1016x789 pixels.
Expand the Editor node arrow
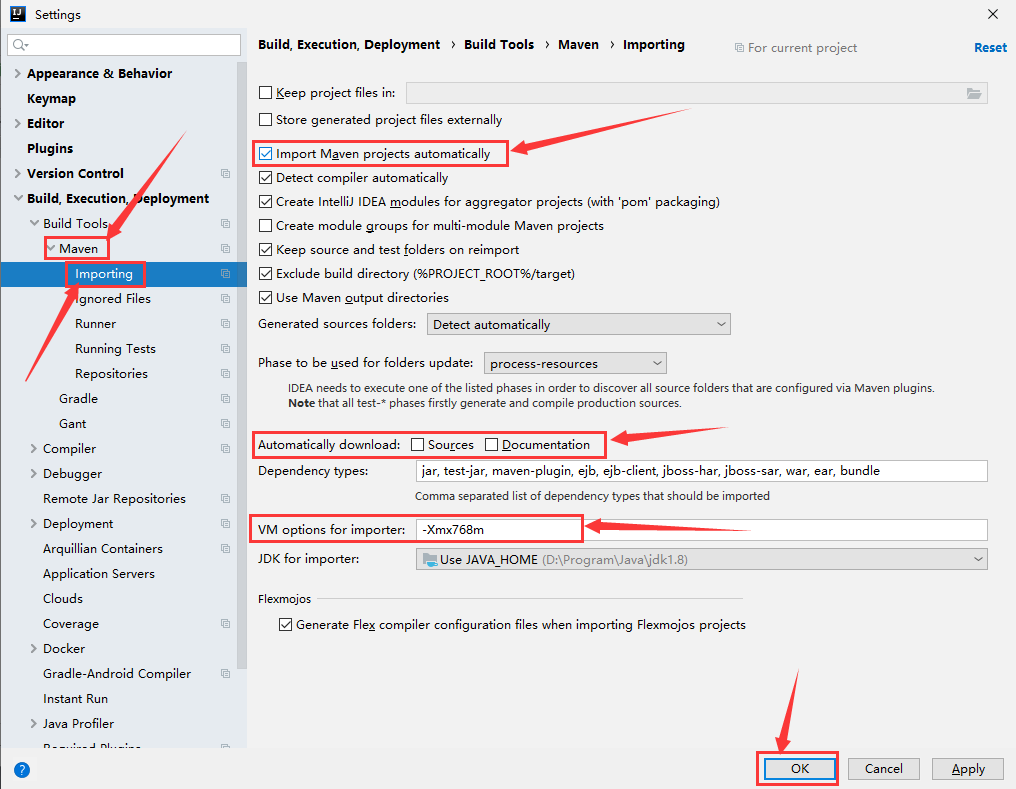click(x=17, y=124)
